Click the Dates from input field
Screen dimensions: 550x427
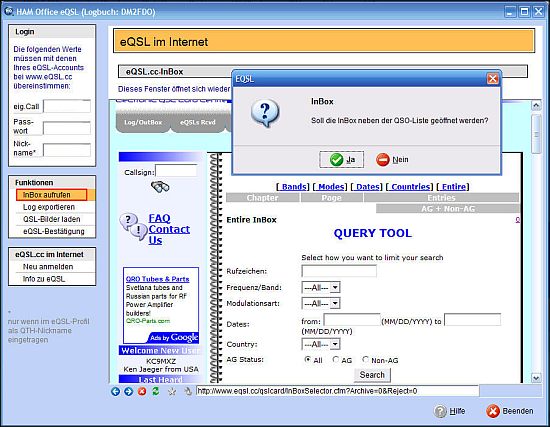pos(352,320)
